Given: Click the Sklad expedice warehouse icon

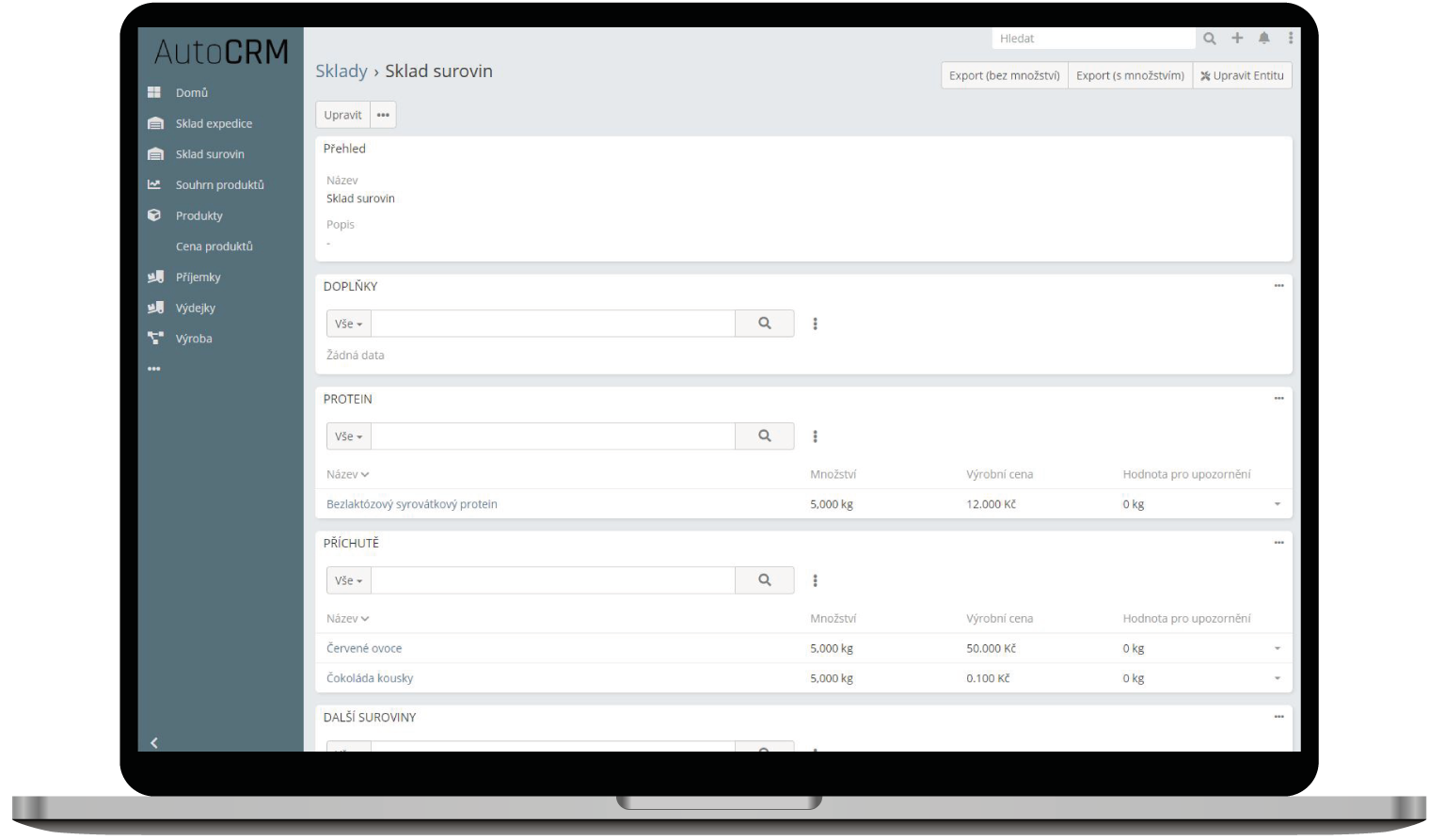Looking at the screenshot, I should click(155, 123).
